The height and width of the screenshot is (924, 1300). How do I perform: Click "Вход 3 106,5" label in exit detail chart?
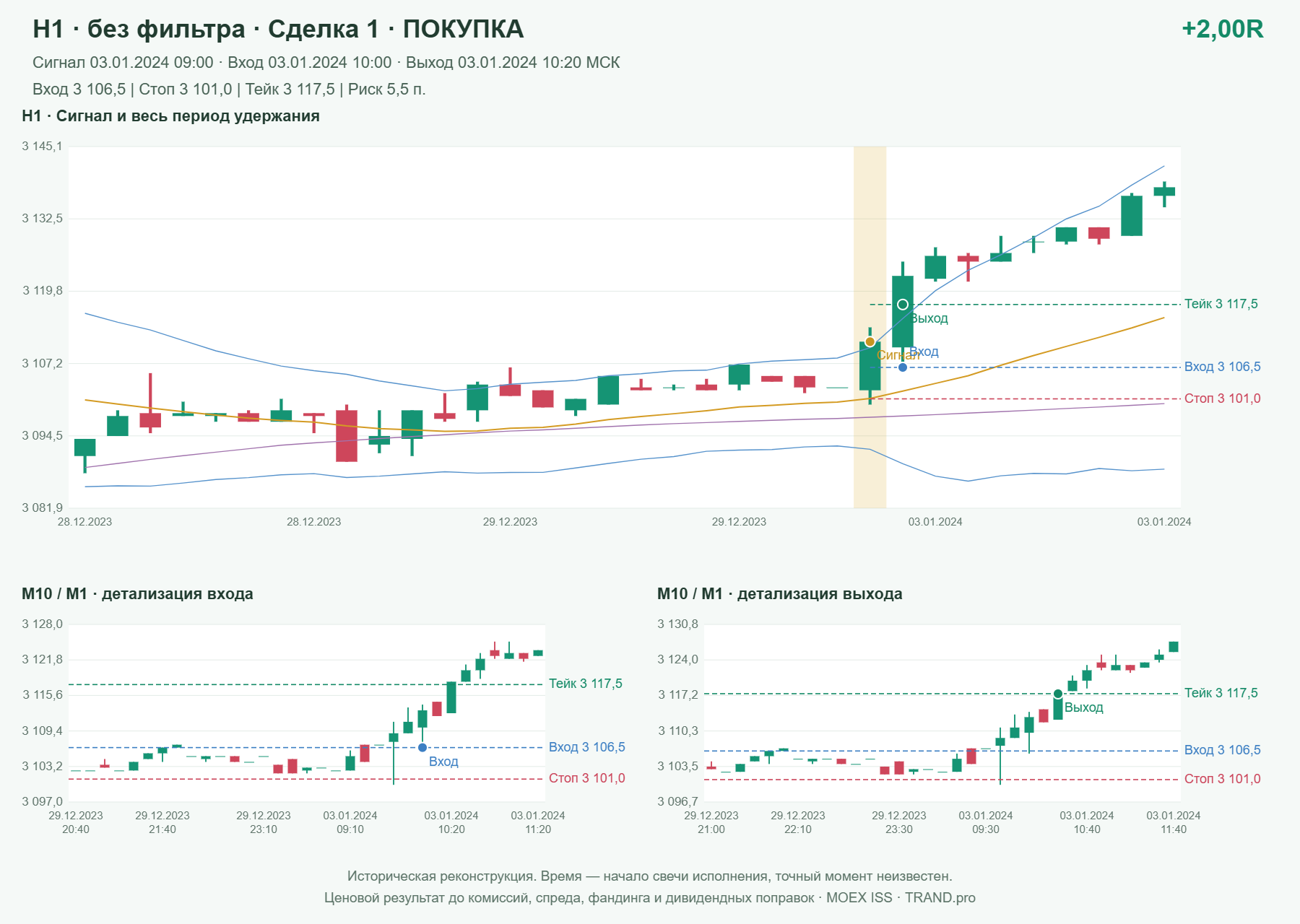1223,750
